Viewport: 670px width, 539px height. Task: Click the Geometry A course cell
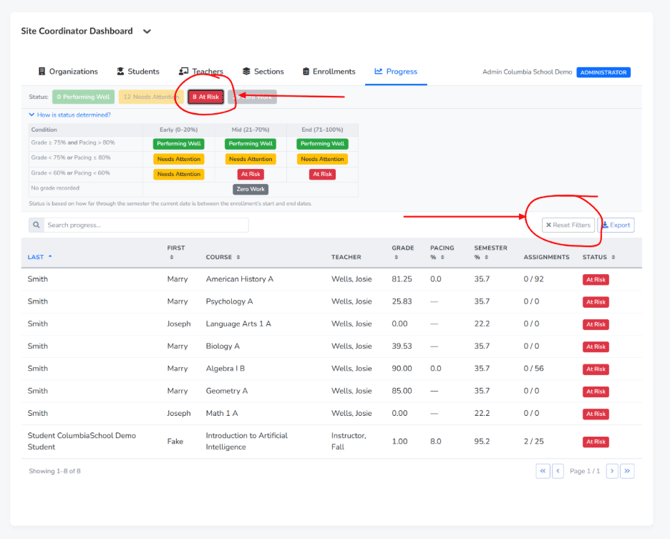coord(226,391)
